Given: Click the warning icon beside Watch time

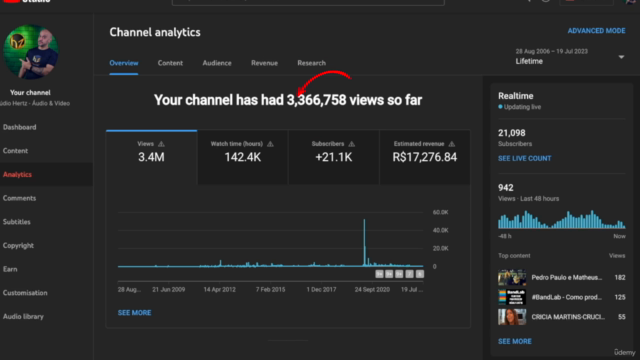Looking at the screenshot, I should (x=270, y=144).
